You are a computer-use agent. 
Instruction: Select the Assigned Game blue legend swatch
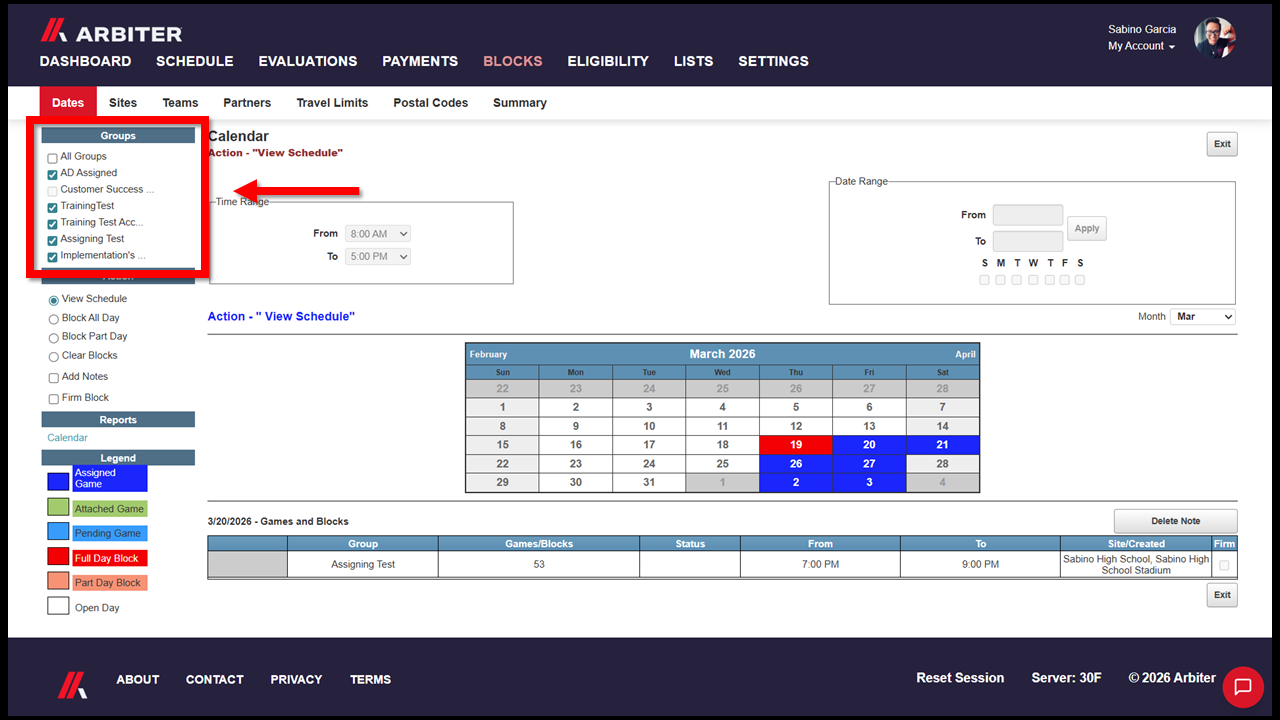58,481
